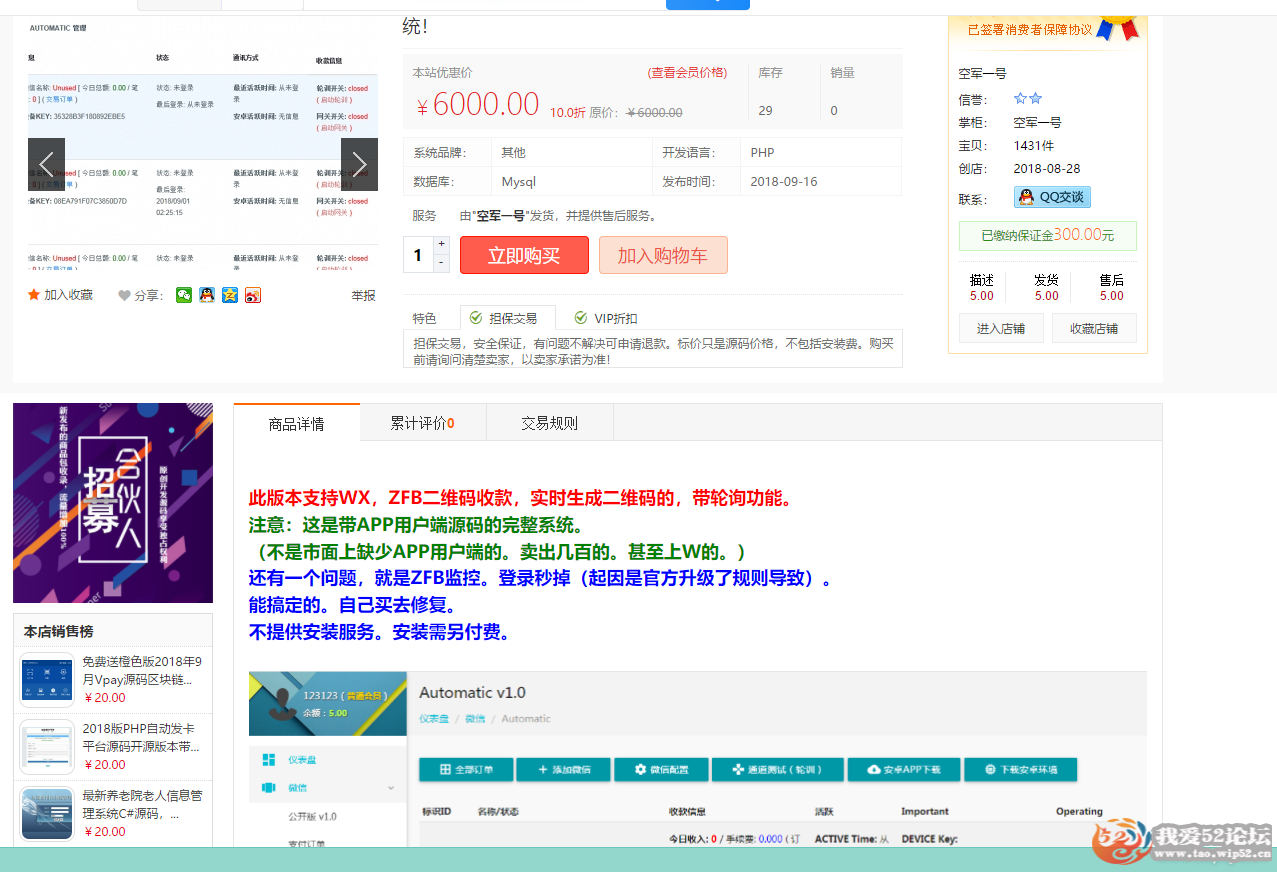Report the listing via 举报
This screenshot has width=1277, height=872.
(x=364, y=295)
